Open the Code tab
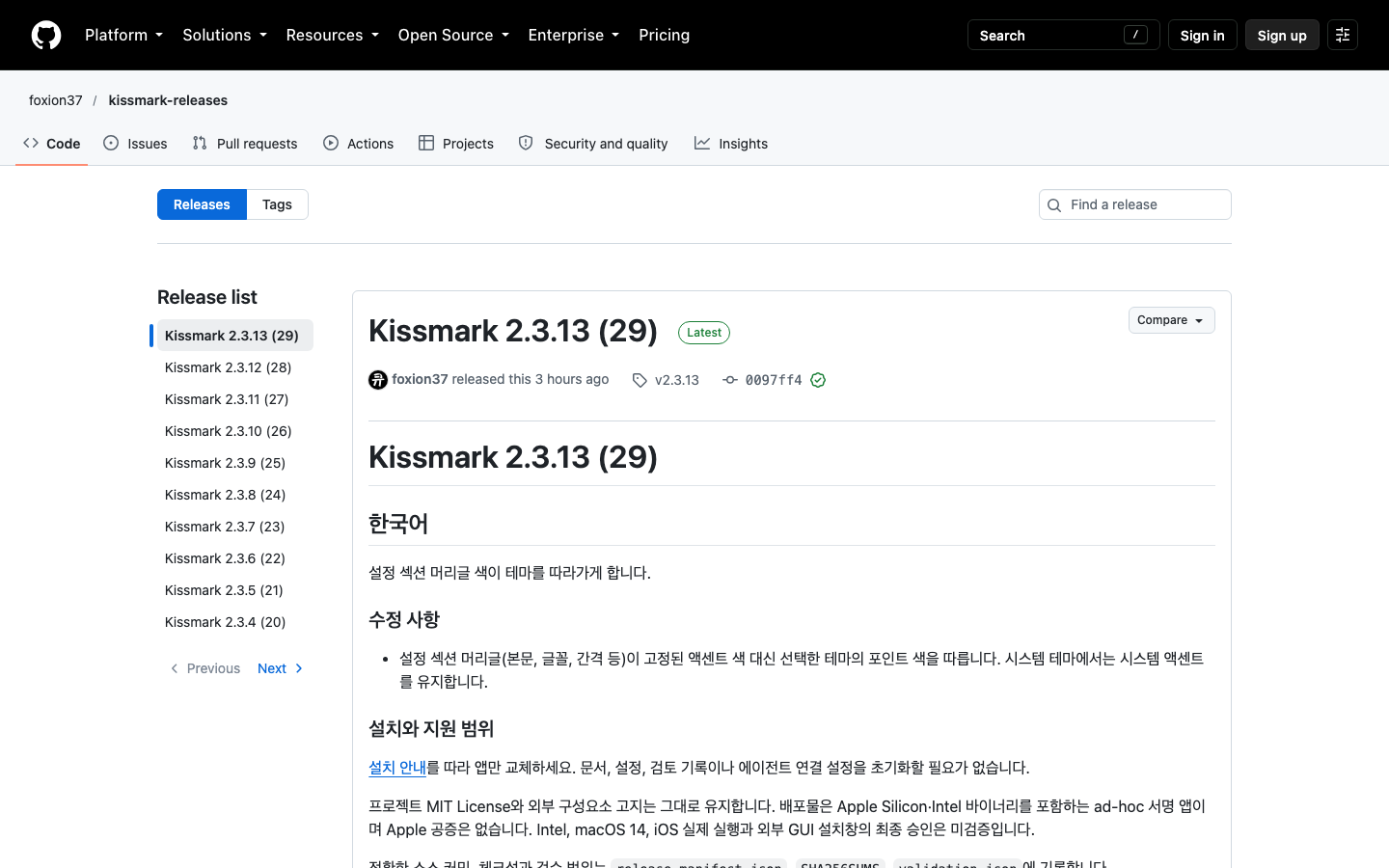 [52, 144]
